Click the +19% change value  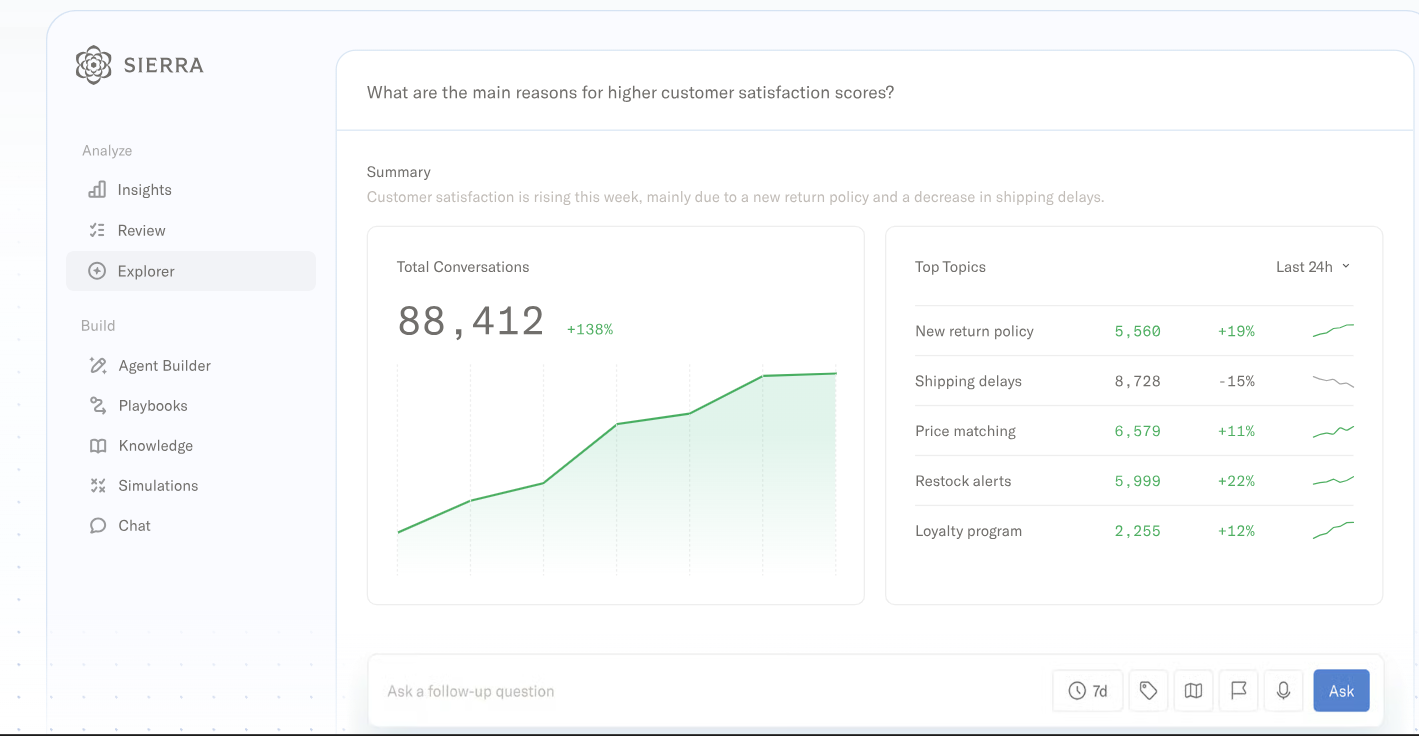click(1236, 331)
